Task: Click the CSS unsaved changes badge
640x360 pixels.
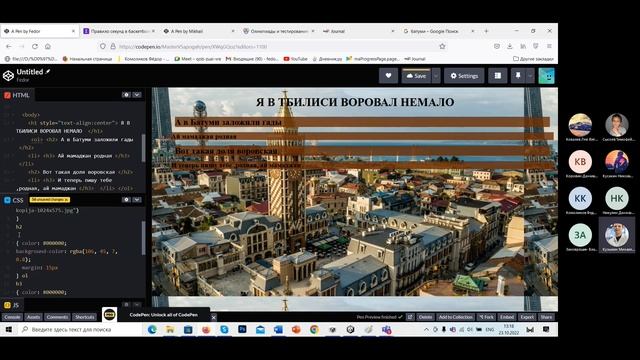Action: [49, 200]
